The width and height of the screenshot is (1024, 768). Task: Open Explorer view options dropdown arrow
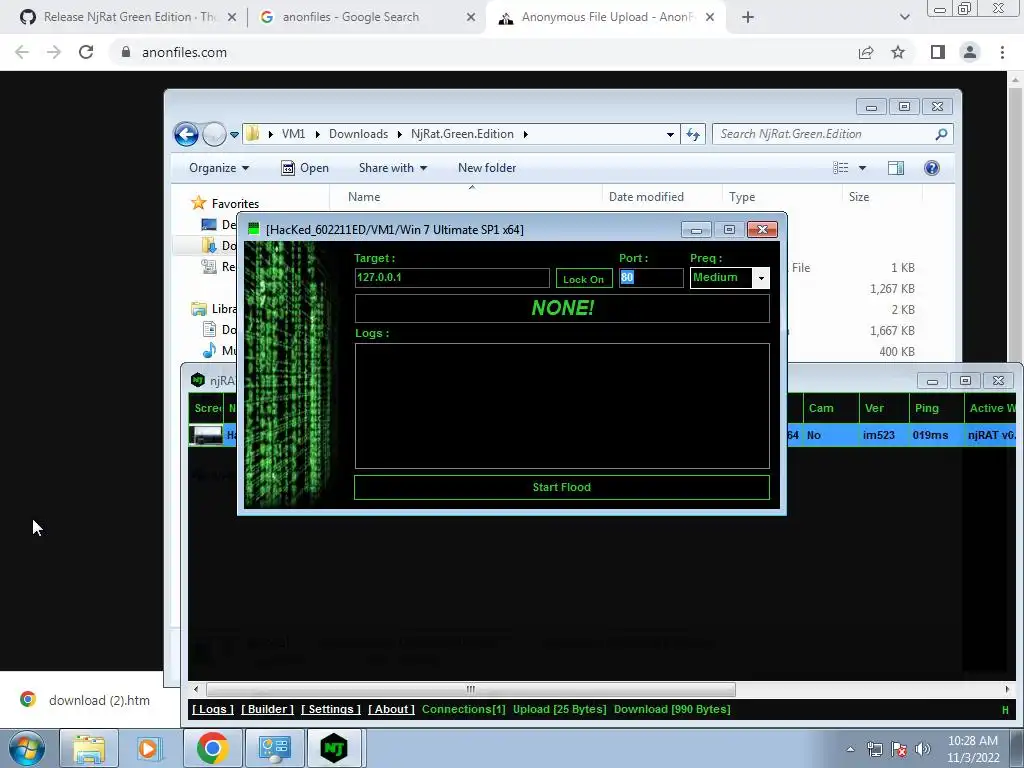[x=862, y=168]
